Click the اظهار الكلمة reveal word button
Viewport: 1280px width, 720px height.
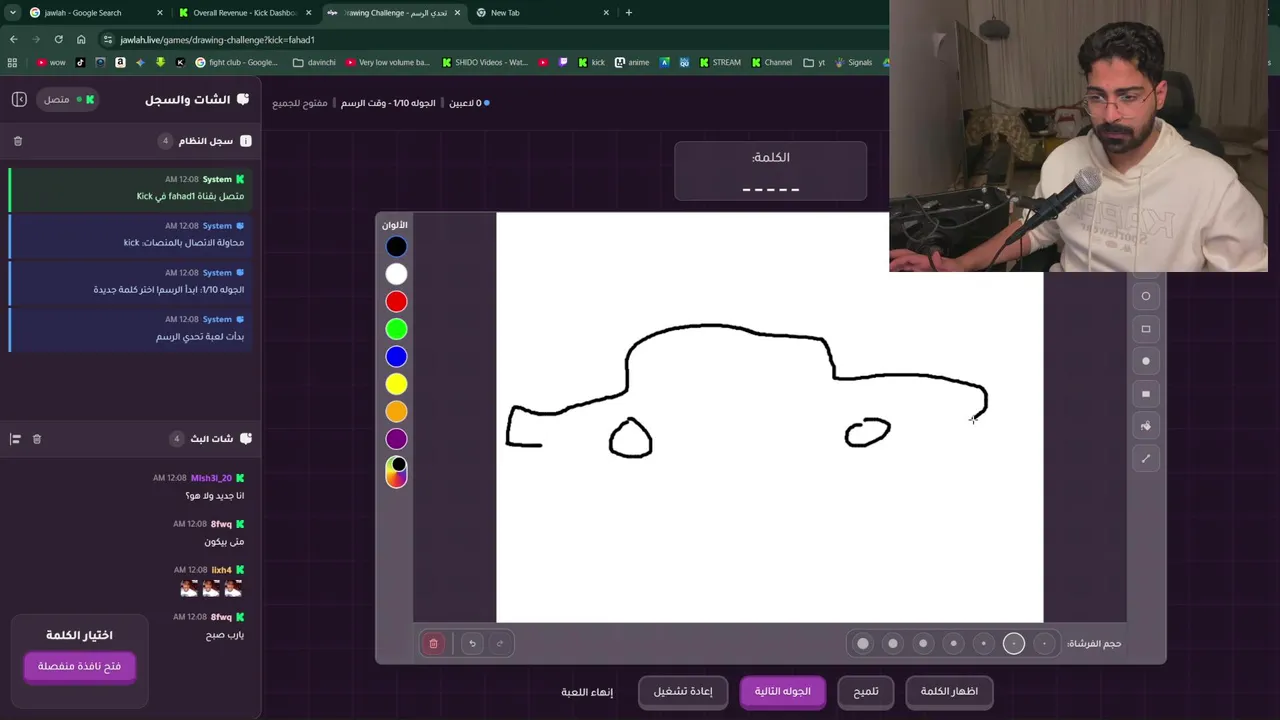coord(949,692)
